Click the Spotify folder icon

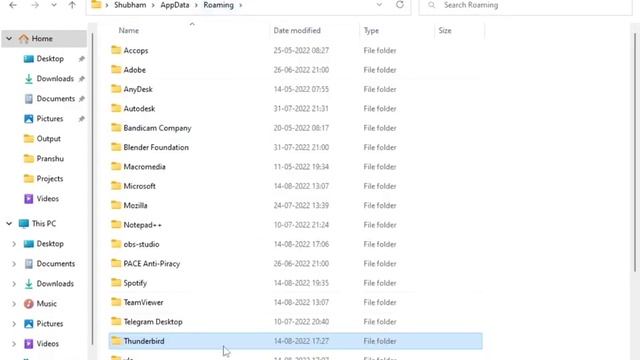pyautogui.click(x=116, y=282)
